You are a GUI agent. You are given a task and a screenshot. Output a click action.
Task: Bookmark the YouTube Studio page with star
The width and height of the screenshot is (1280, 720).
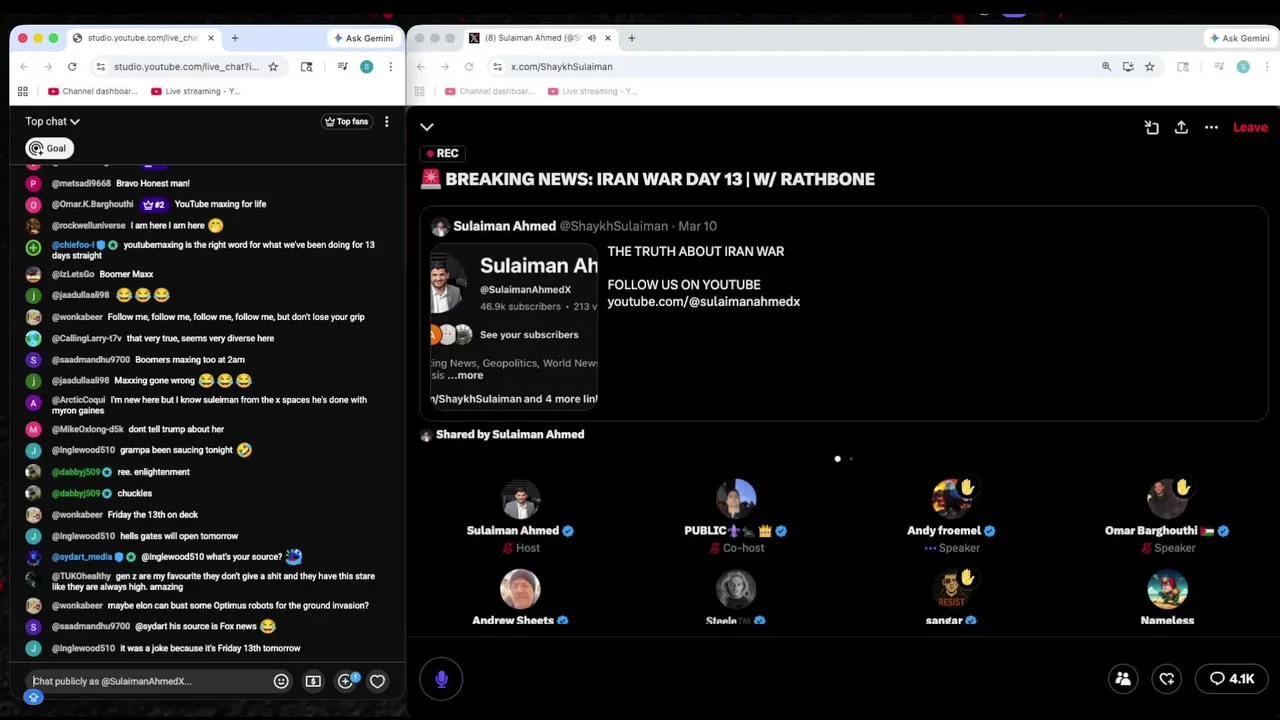[x=273, y=67]
